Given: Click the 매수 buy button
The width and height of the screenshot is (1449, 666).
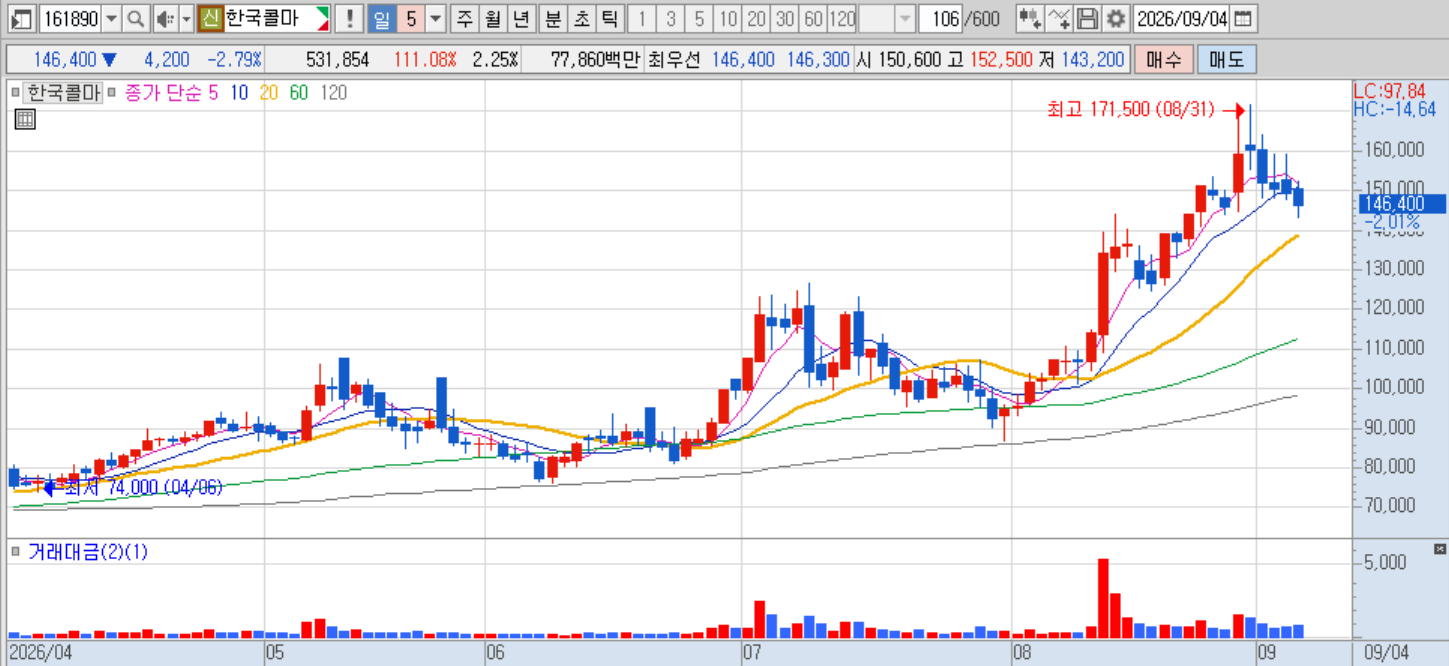Looking at the screenshot, I should click(1164, 60).
